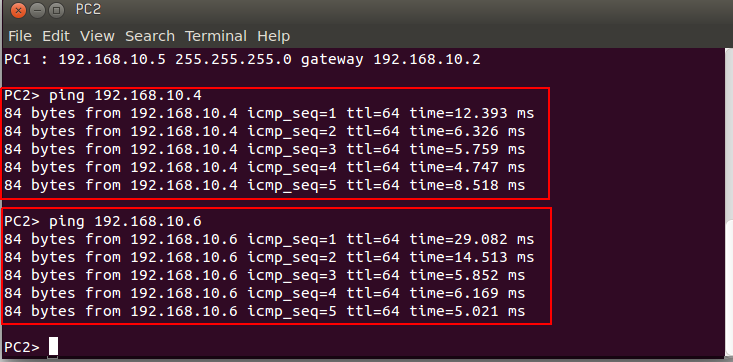Click the time=5.021 ms reply line
The height and width of the screenshot is (362, 733).
click(265, 311)
